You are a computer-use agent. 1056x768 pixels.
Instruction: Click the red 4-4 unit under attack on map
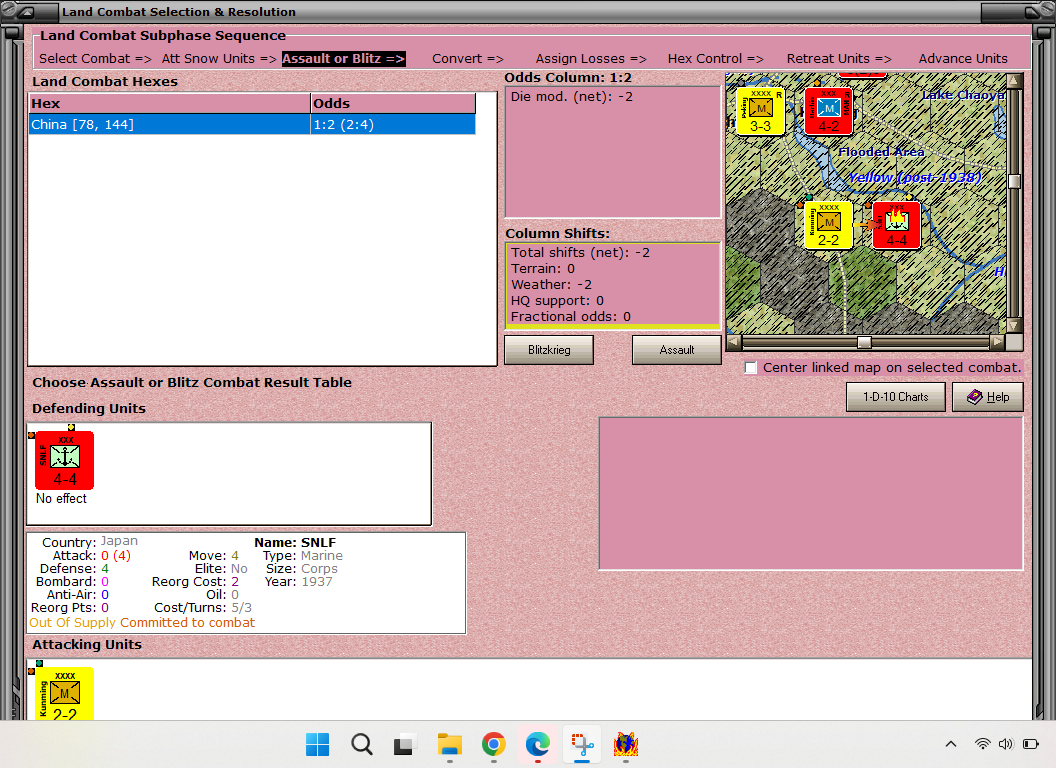[x=896, y=225]
